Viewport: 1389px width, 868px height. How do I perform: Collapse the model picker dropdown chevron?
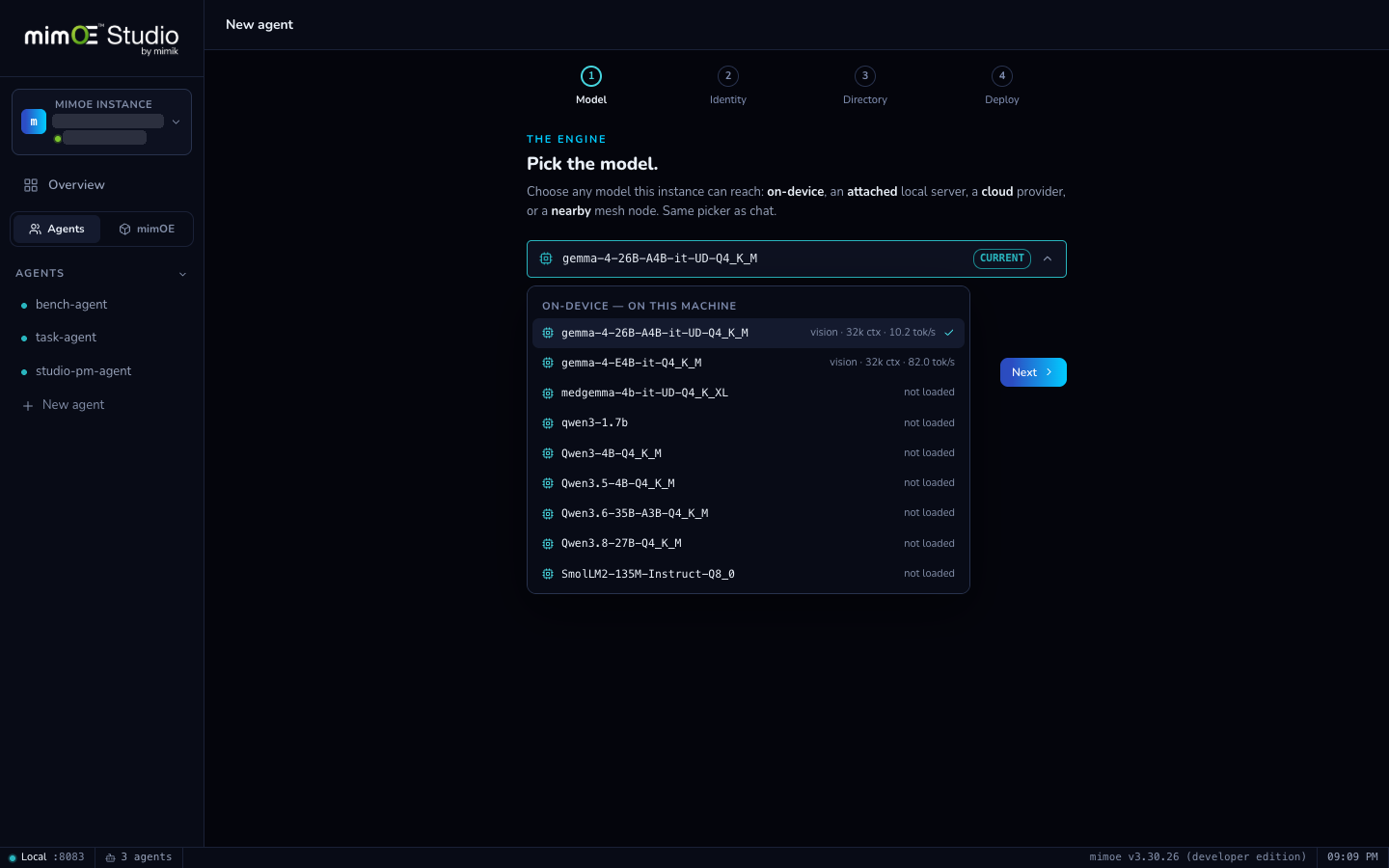(x=1048, y=258)
